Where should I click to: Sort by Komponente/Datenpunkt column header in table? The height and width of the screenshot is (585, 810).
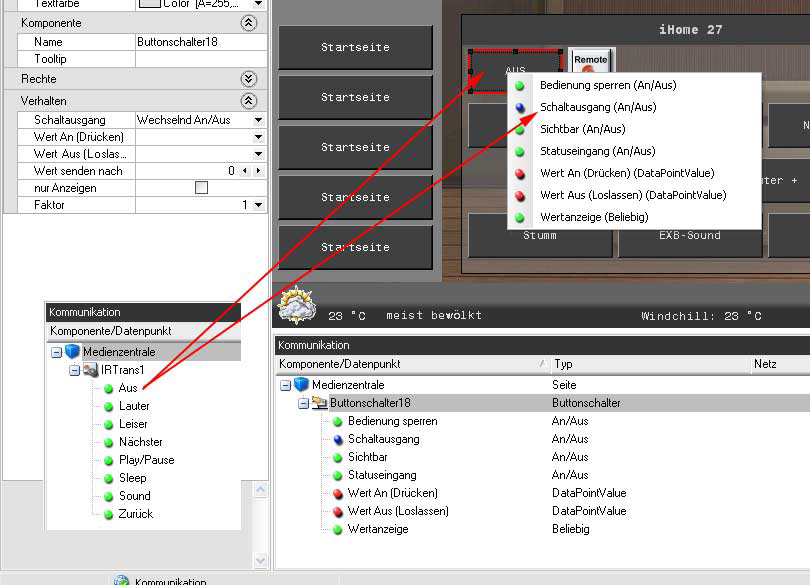[x=412, y=364]
